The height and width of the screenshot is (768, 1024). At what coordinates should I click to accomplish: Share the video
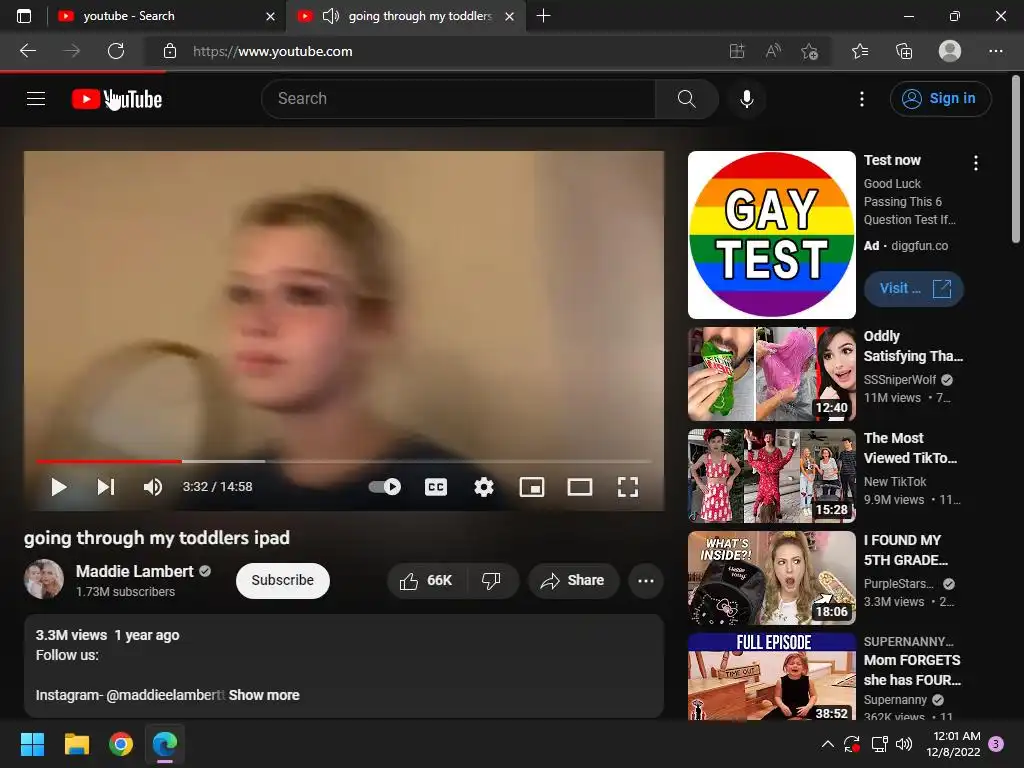573,581
